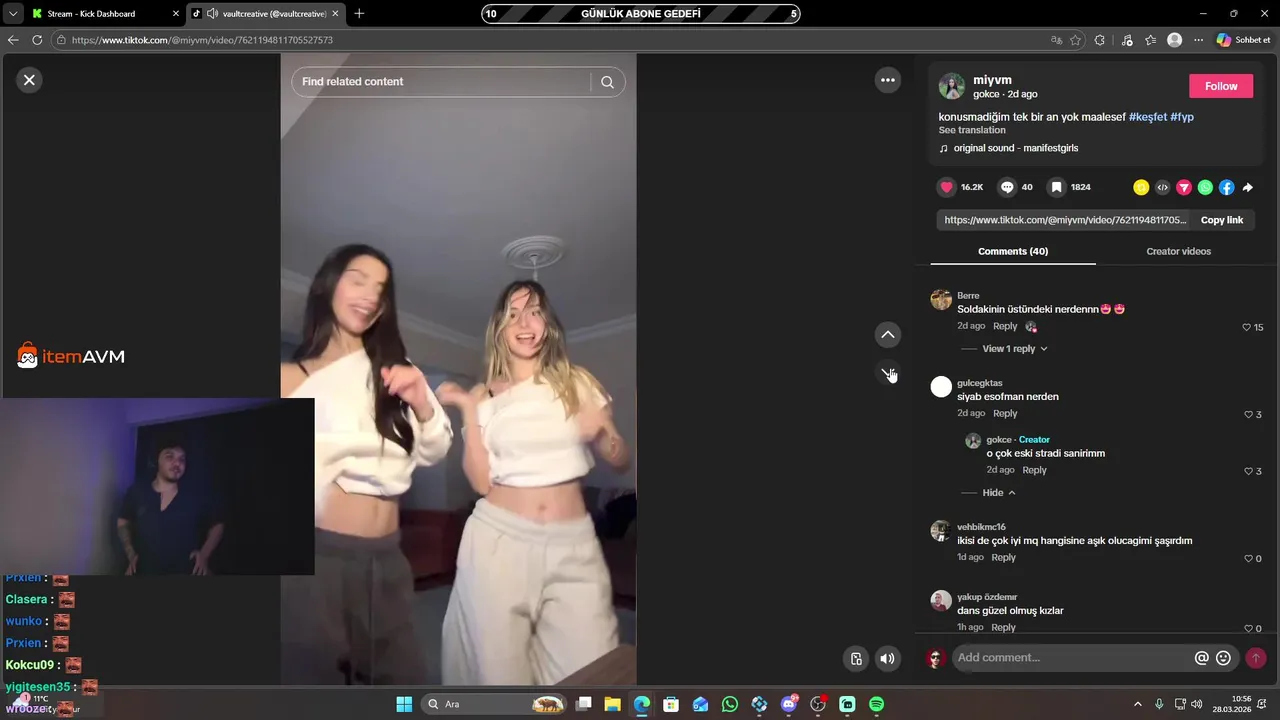Viewport: 1280px width, 720px height.
Task: Open comments via the speech bubble icon
Action: (x=1007, y=187)
